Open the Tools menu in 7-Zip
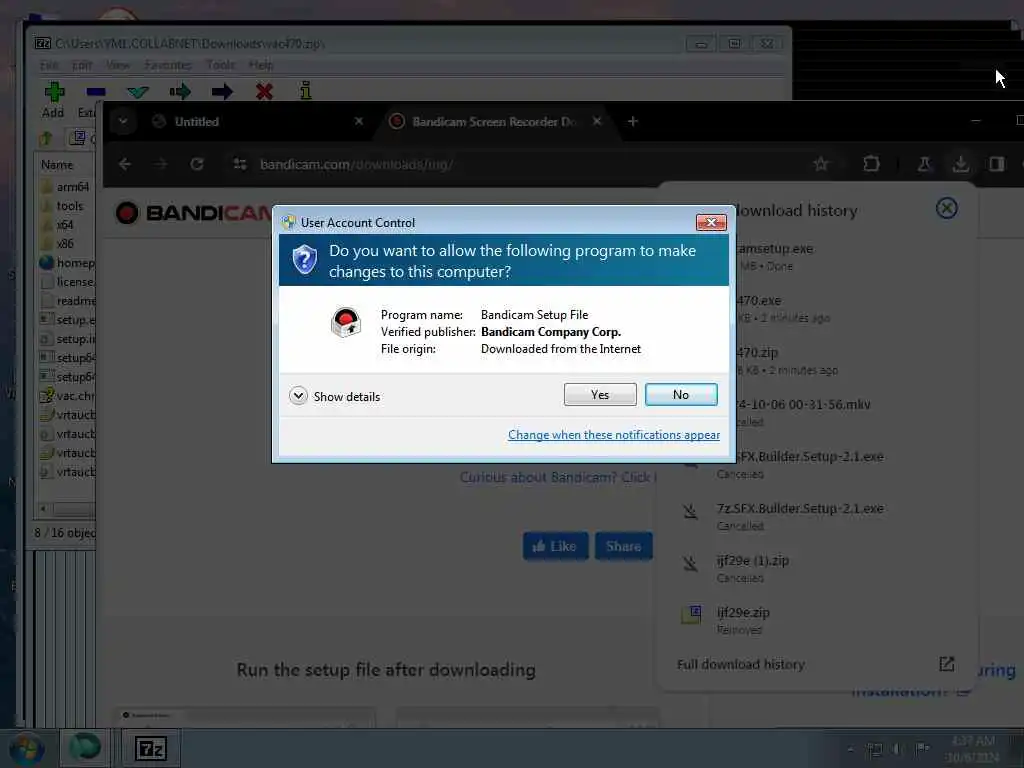This screenshot has width=1024, height=768. 220,65
